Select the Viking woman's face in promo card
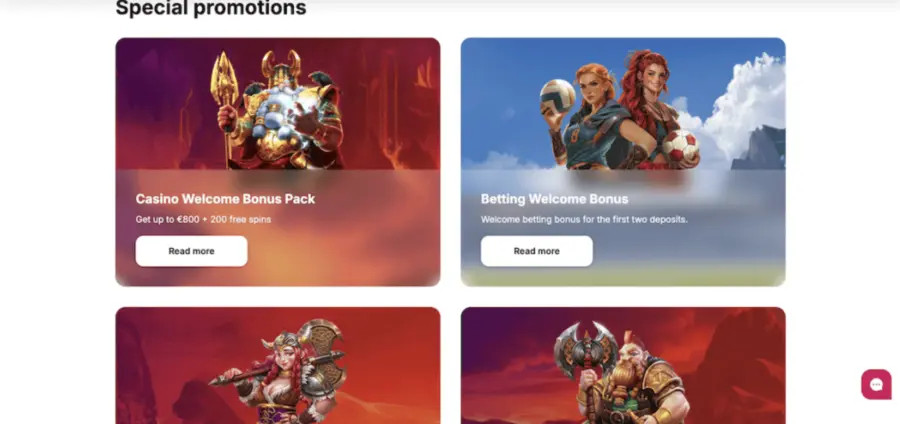 pyautogui.click(x=285, y=356)
